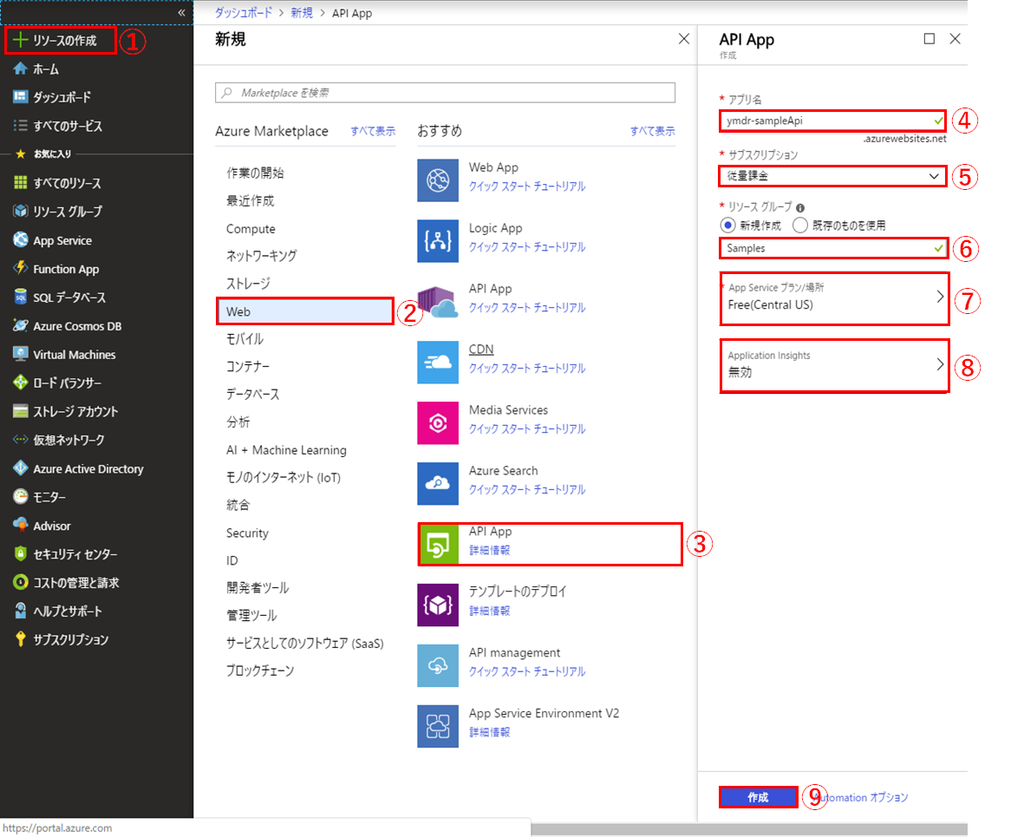Click the app name field ymdr-sampleApi
Screen dimensions: 1024x837
click(833, 121)
